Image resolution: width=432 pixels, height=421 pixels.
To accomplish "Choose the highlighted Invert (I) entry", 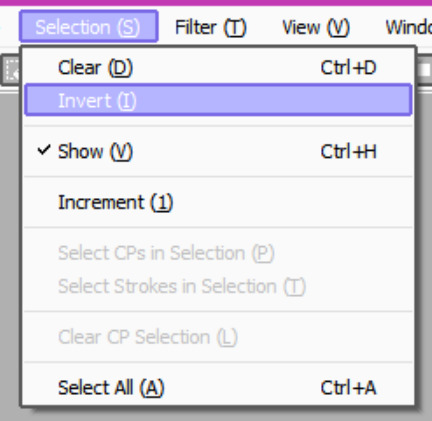I will 218,100.
